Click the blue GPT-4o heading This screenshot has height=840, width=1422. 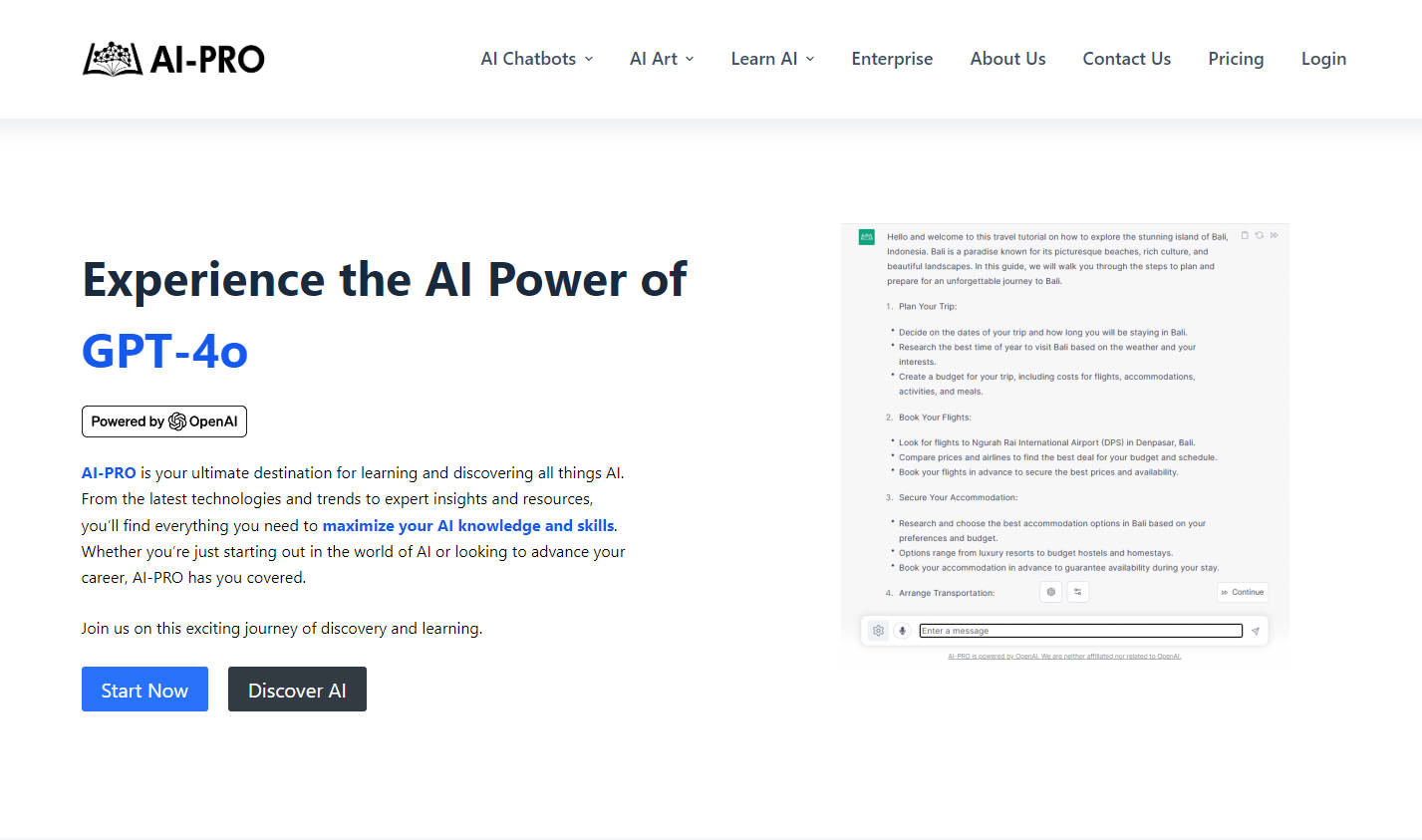164,351
